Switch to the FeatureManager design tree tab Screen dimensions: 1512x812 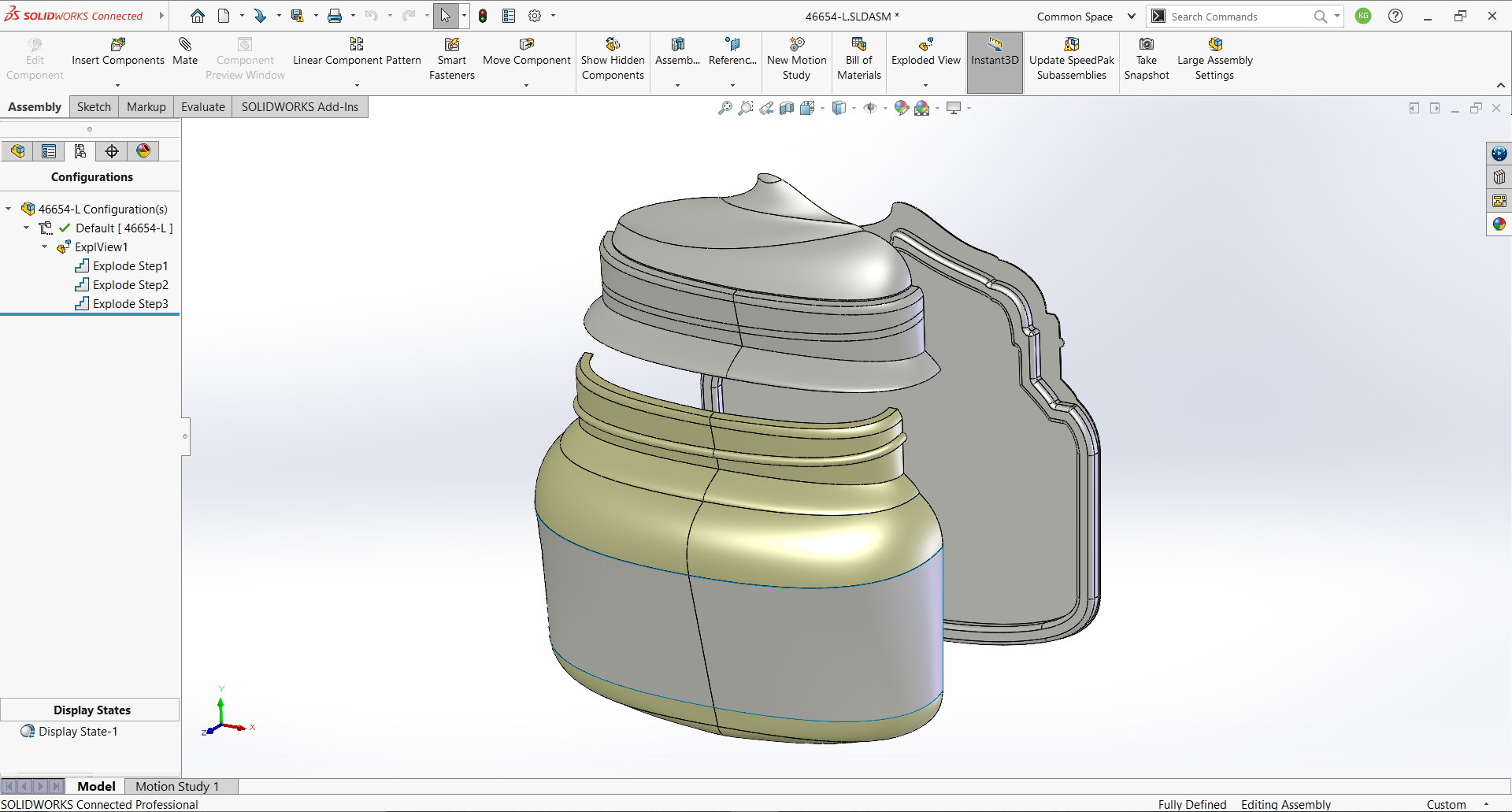pos(17,150)
